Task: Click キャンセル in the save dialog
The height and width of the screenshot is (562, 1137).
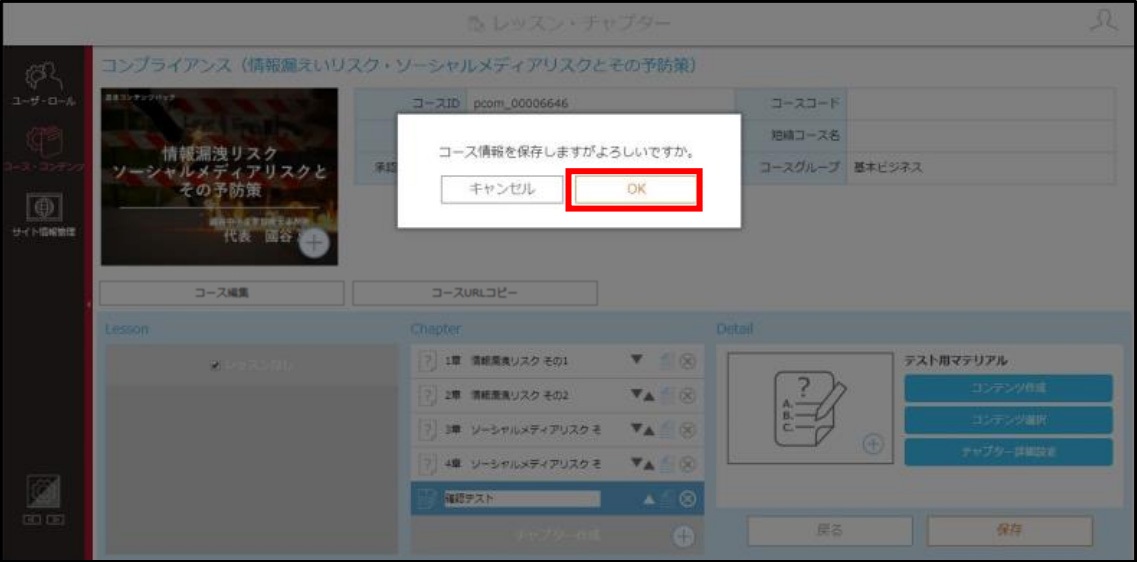Action: click(x=502, y=189)
